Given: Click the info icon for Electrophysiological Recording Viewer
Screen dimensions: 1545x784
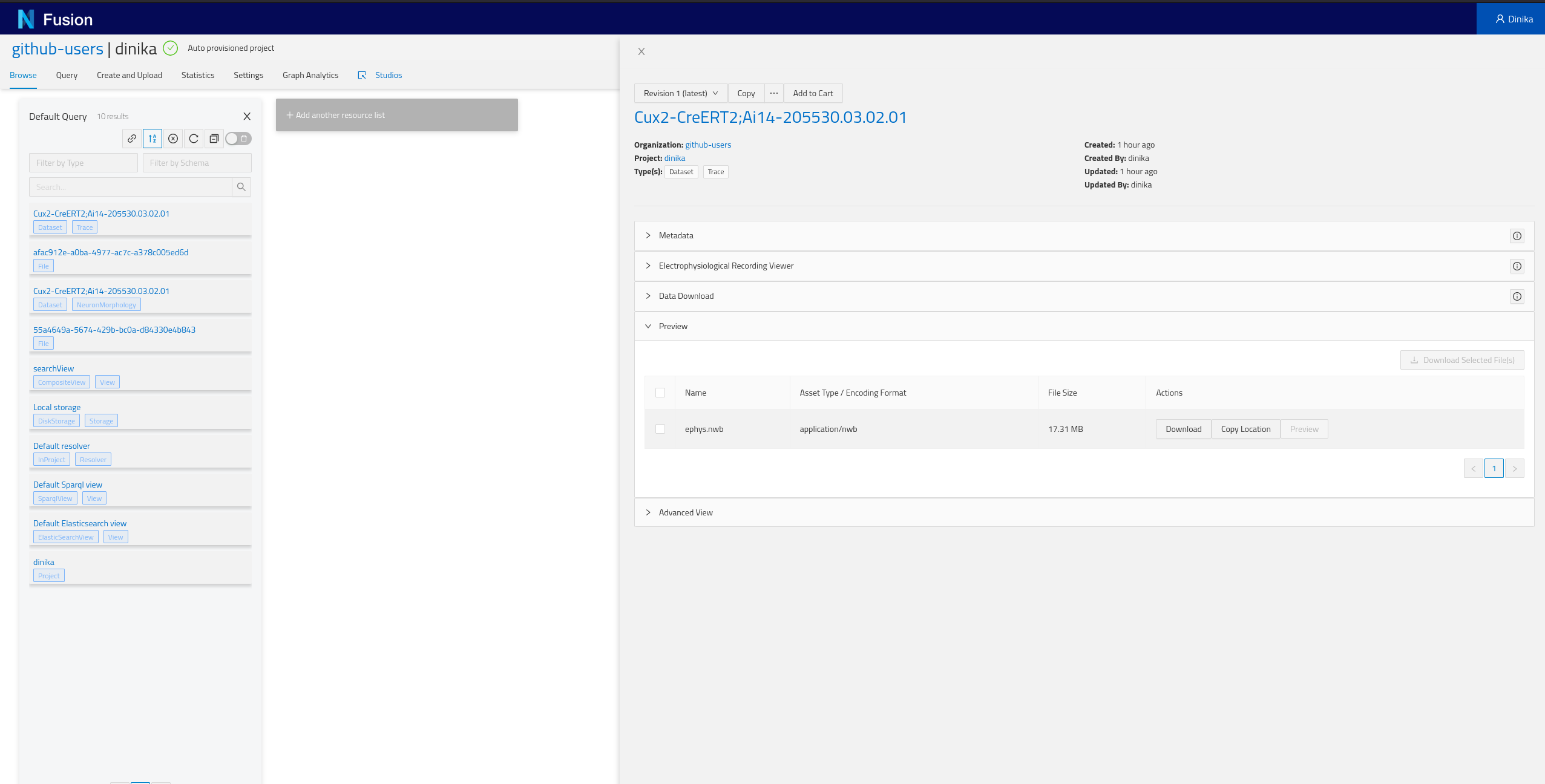Looking at the screenshot, I should click(1517, 266).
